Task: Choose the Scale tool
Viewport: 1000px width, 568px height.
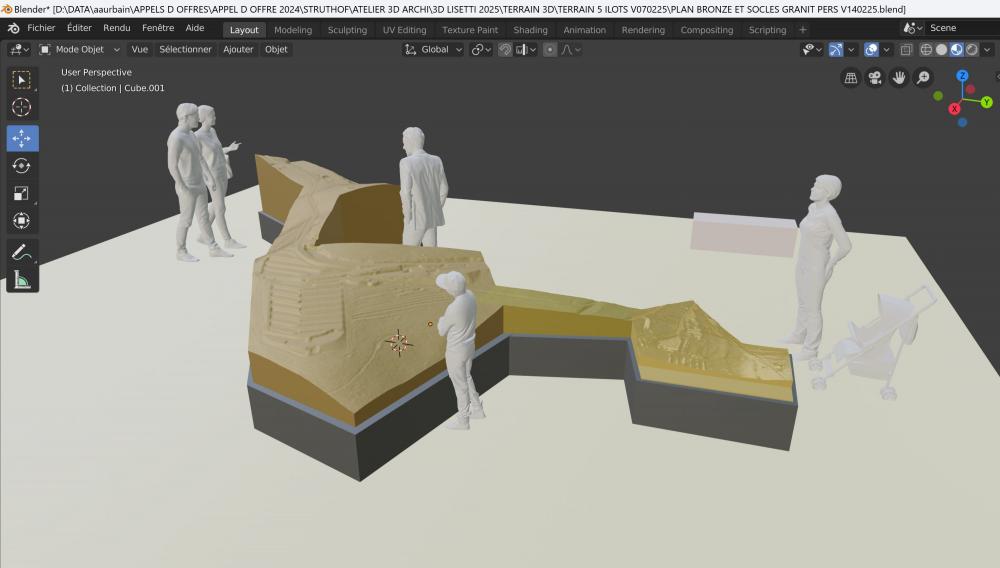Action: coord(21,193)
